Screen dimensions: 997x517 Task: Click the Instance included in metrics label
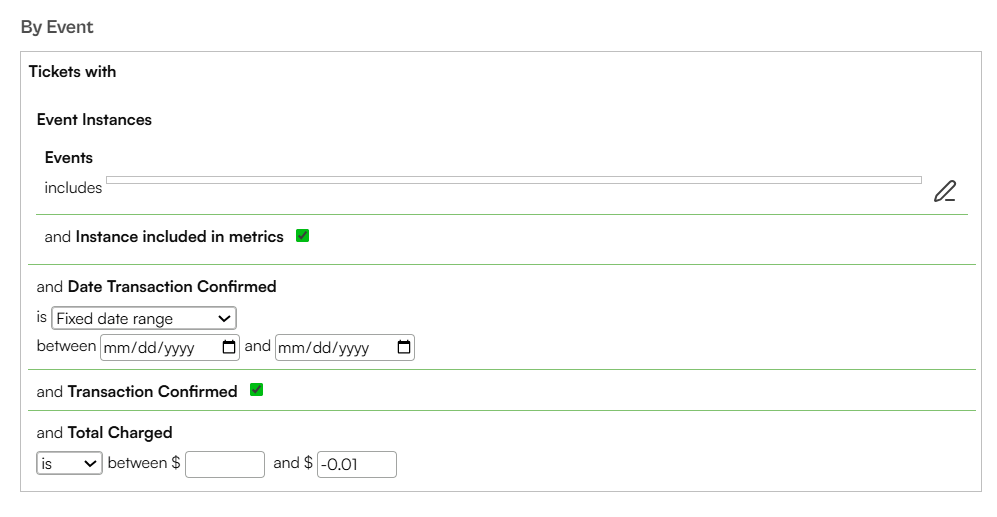click(180, 237)
